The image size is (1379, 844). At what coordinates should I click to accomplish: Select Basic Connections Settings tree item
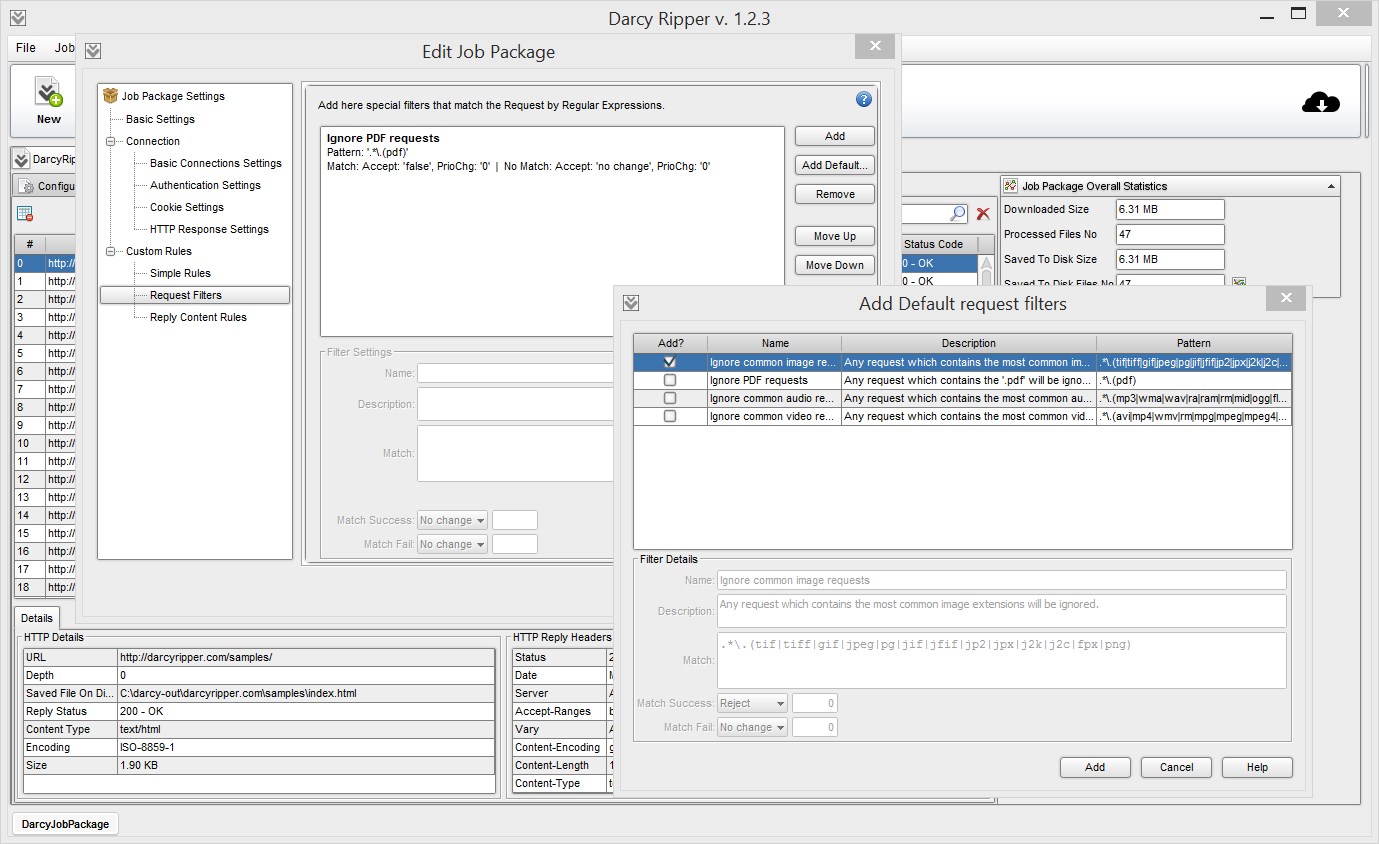coord(216,163)
